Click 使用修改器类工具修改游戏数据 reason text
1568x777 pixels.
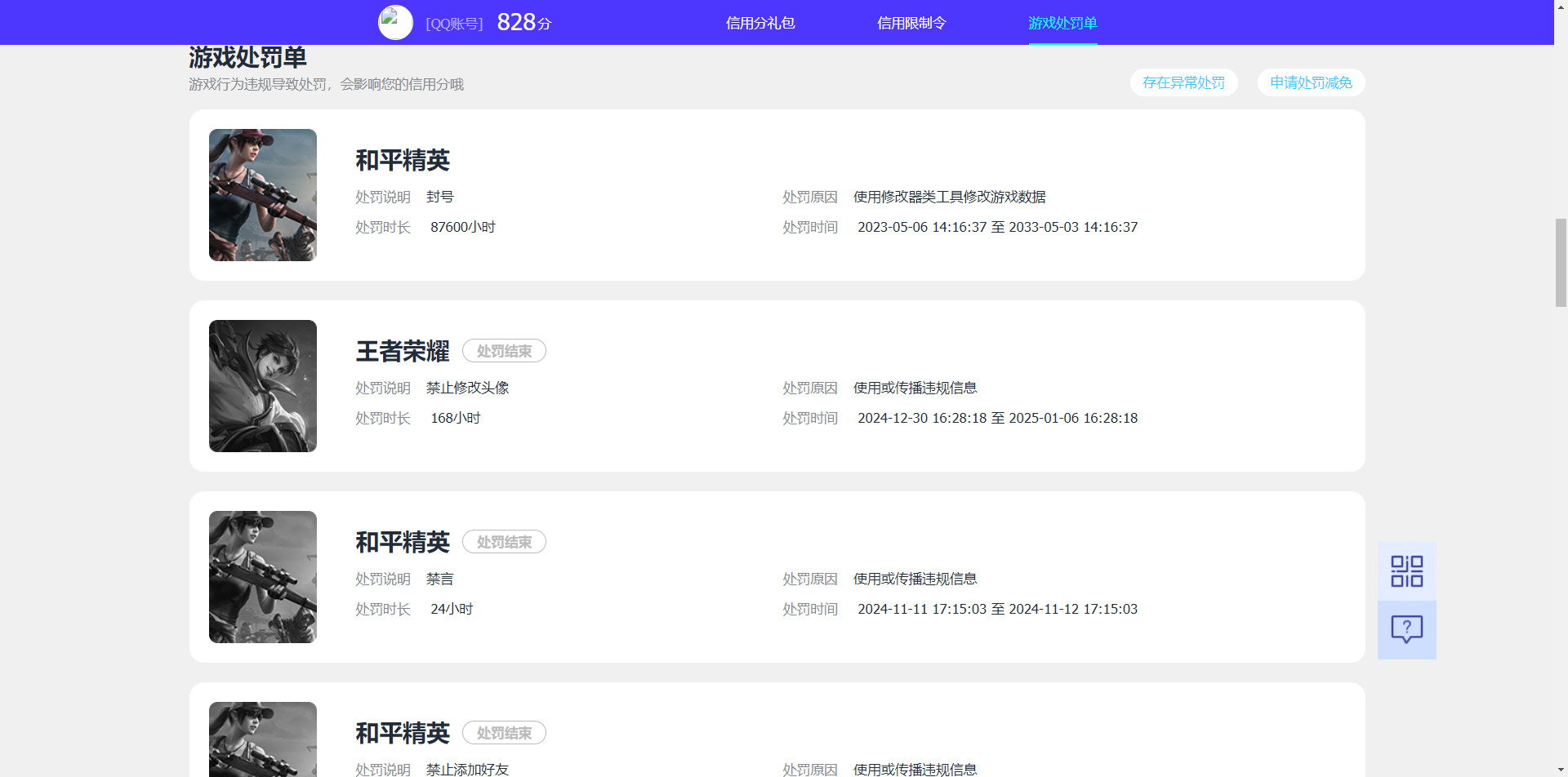coord(950,197)
